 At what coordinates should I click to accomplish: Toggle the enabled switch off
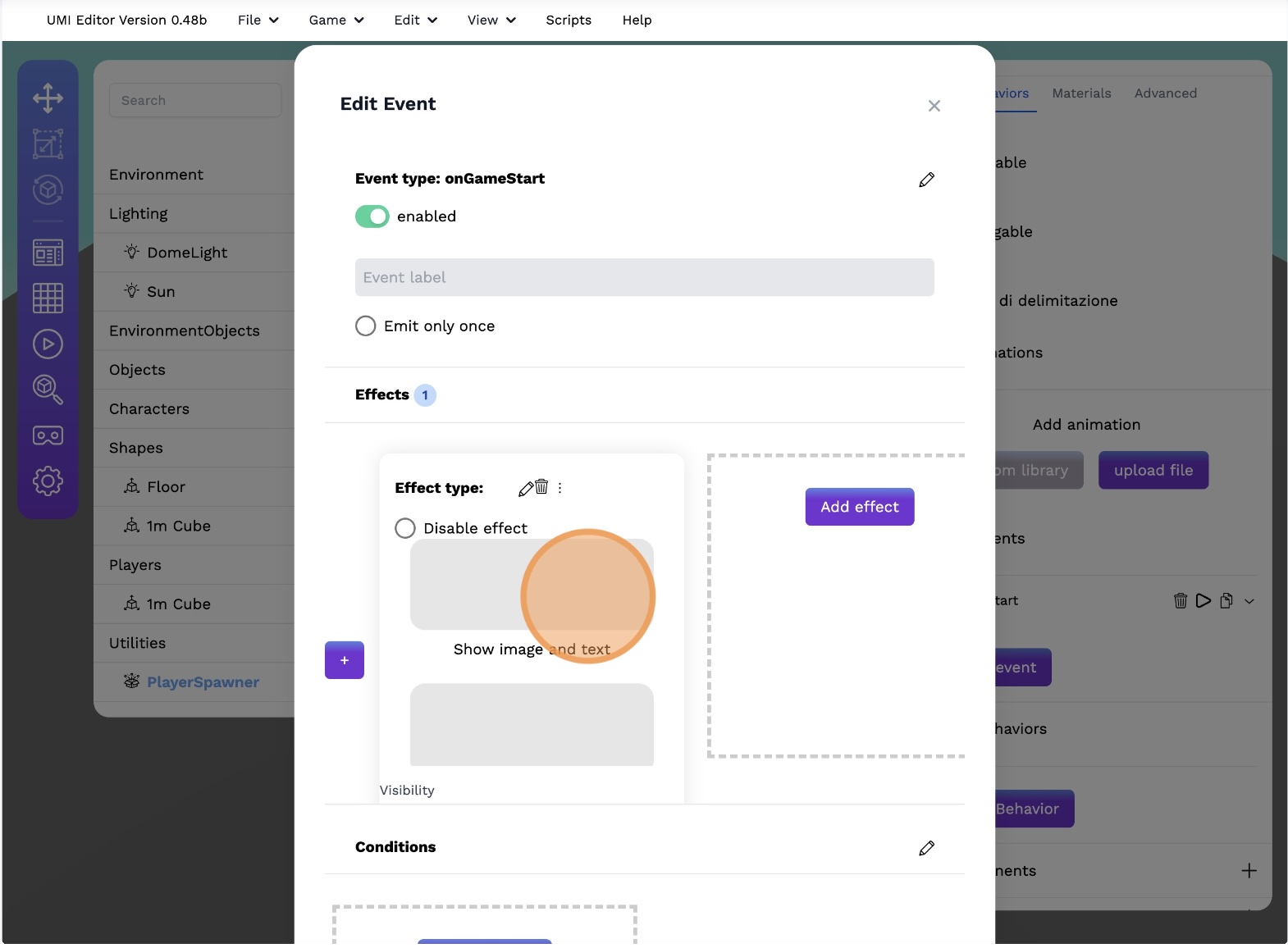[x=372, y=216]
